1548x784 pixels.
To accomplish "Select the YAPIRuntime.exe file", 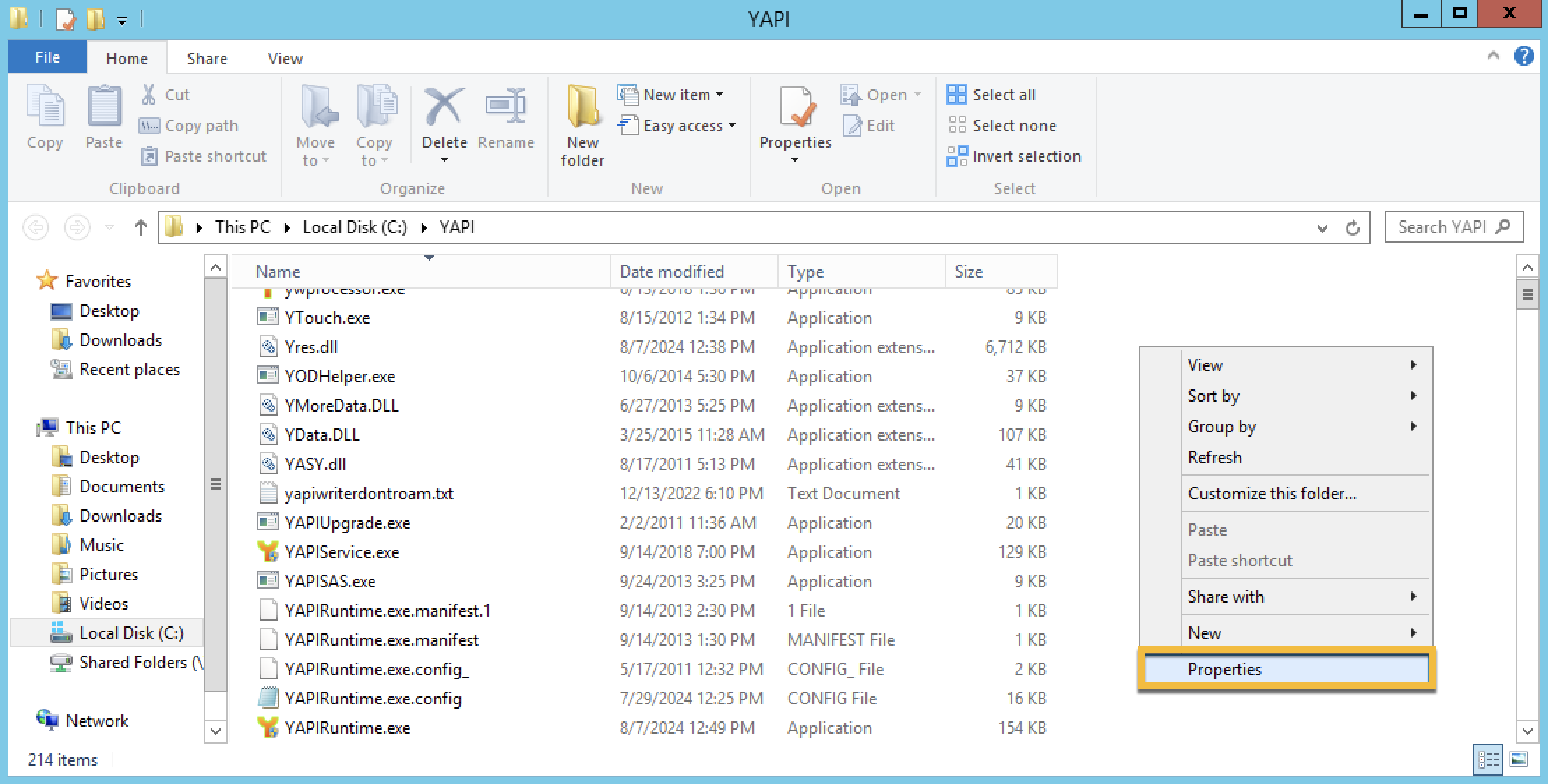I will (x=348, y=728).
